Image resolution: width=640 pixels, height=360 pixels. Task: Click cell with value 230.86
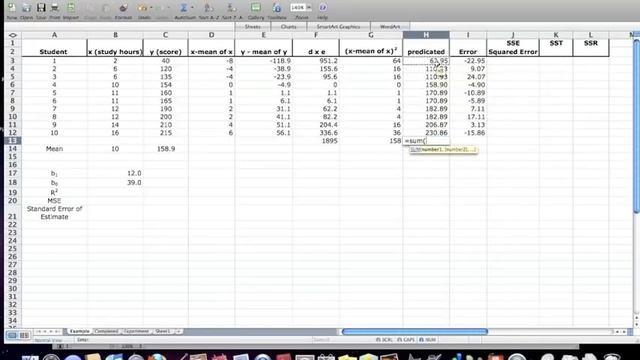click(426, 133)
